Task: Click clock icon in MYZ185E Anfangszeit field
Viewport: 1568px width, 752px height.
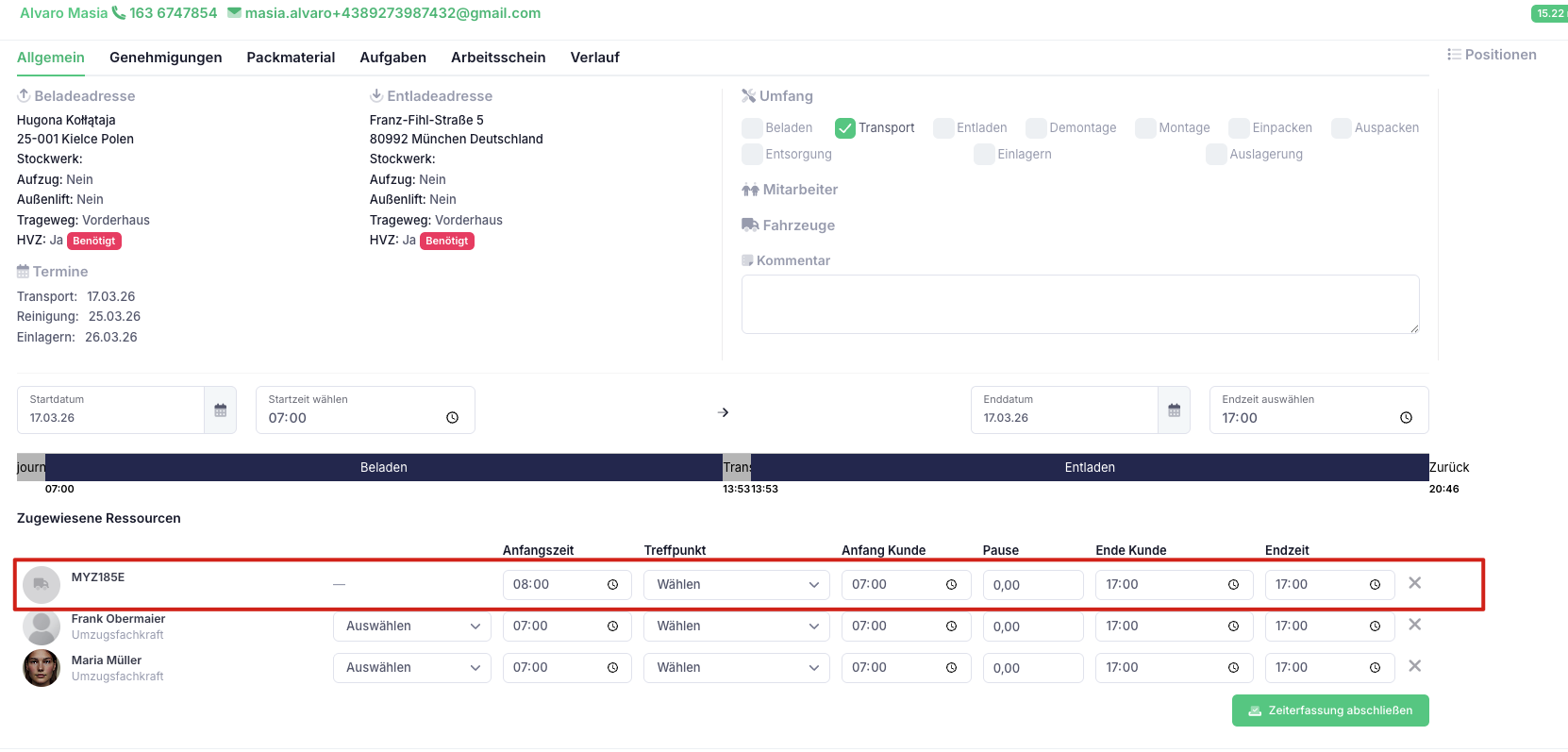Action: 613,585
